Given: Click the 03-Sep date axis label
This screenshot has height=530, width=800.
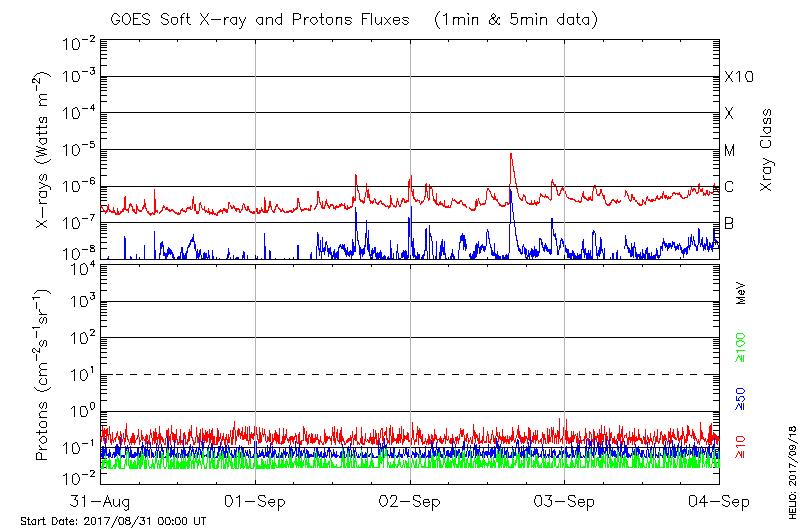Looking at the screenshot, I should point(564,500).
